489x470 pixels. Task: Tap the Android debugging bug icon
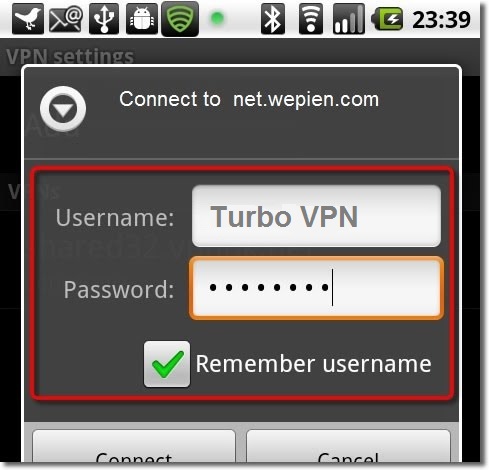point(142,19)
